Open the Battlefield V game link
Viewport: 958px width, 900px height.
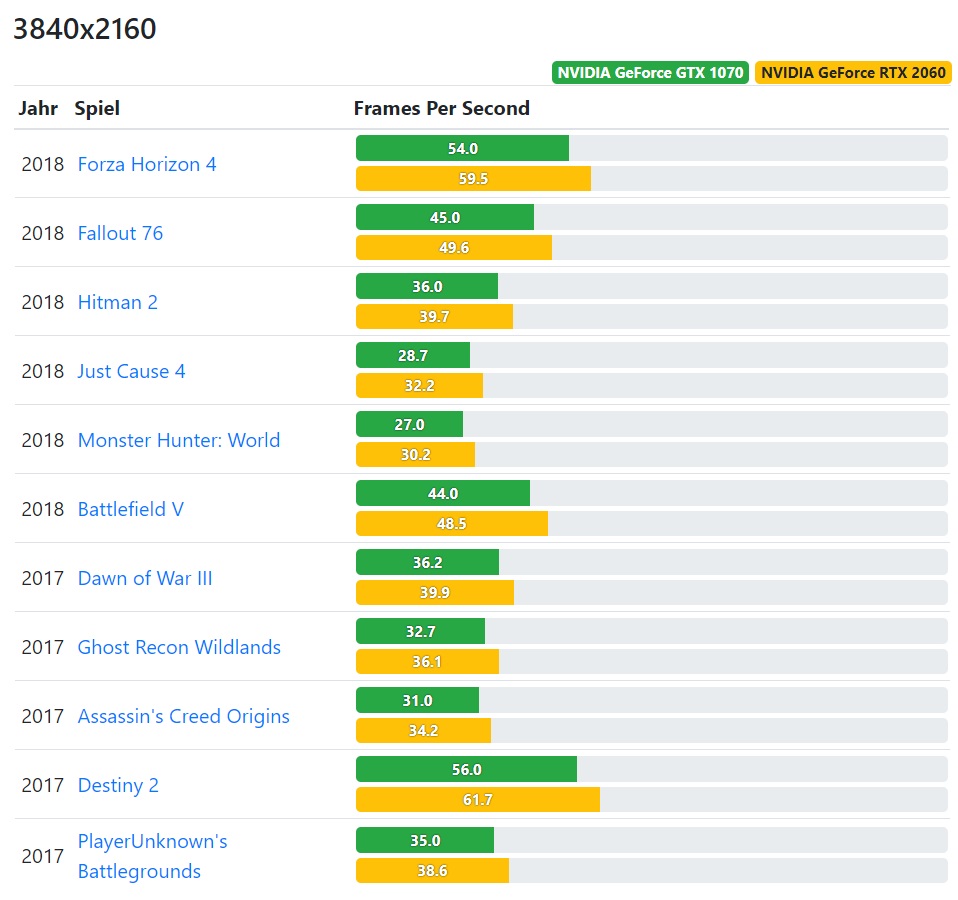coord(131,510)
